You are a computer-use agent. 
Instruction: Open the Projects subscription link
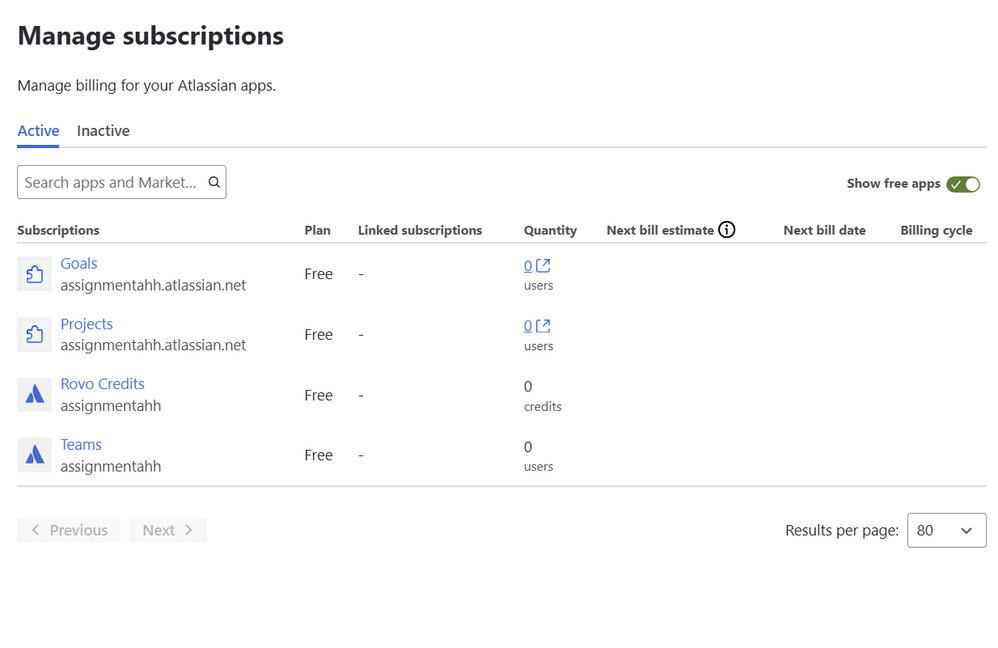87,324
